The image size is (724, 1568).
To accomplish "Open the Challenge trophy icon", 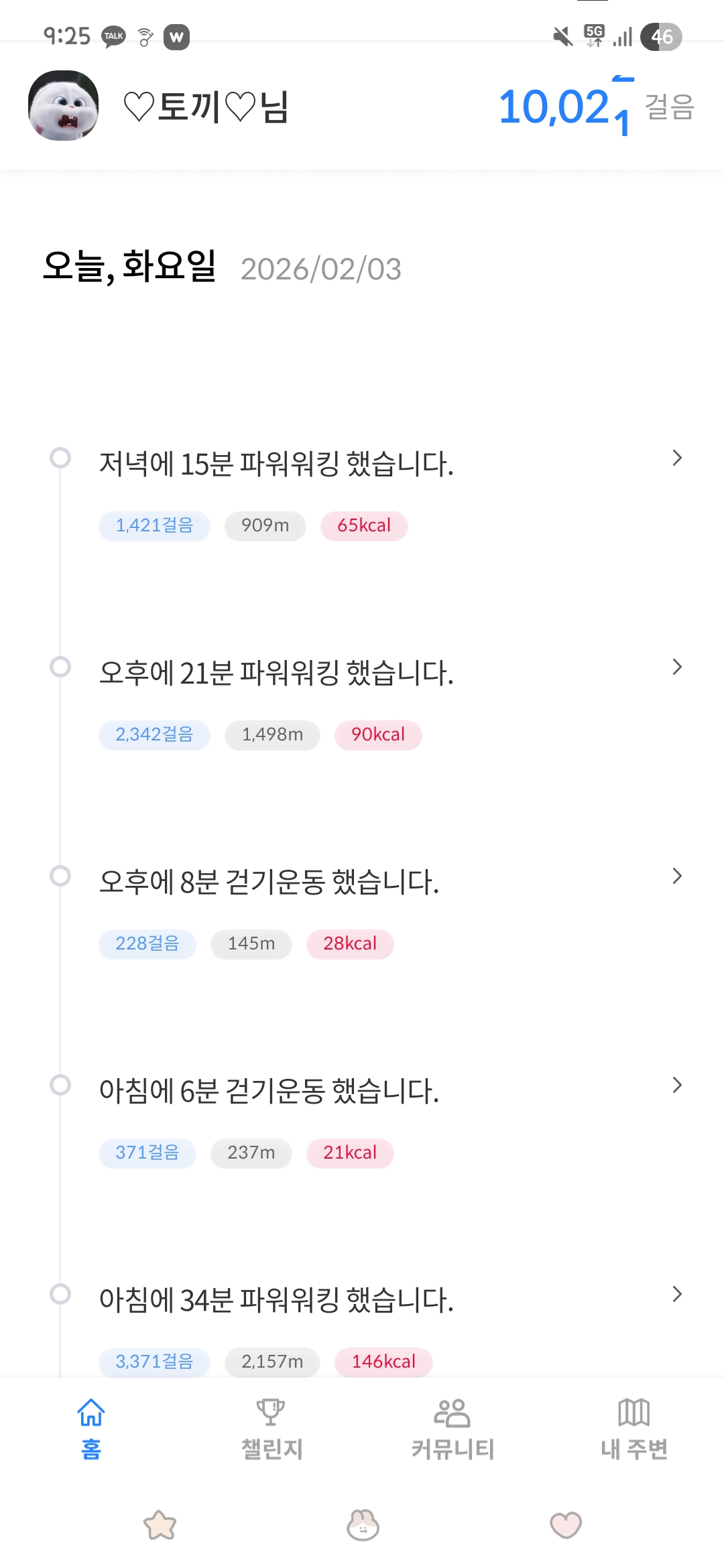I will pyautogui.click(x=271, y=1412).
